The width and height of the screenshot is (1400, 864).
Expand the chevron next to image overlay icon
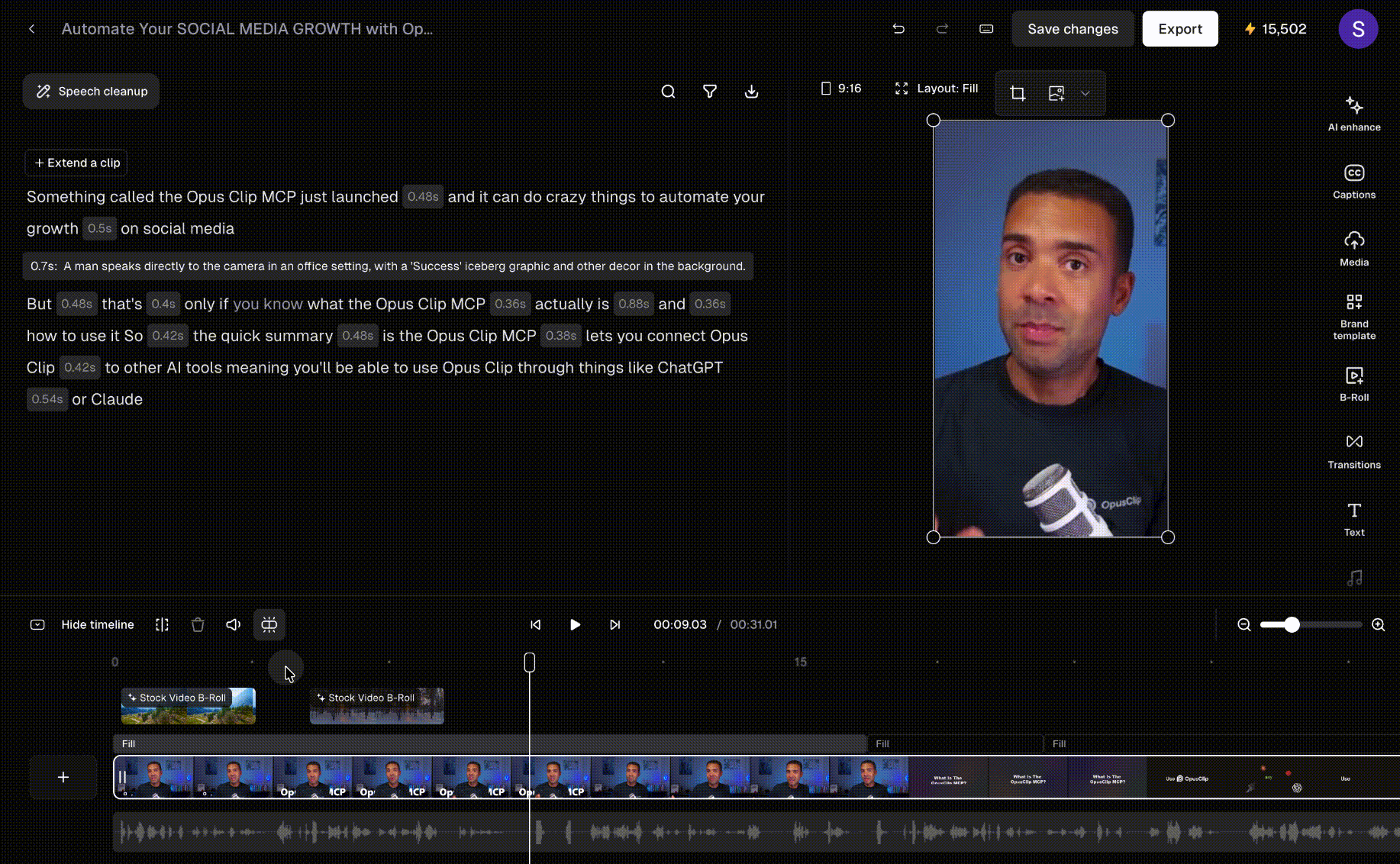(x=1085, y=93)
